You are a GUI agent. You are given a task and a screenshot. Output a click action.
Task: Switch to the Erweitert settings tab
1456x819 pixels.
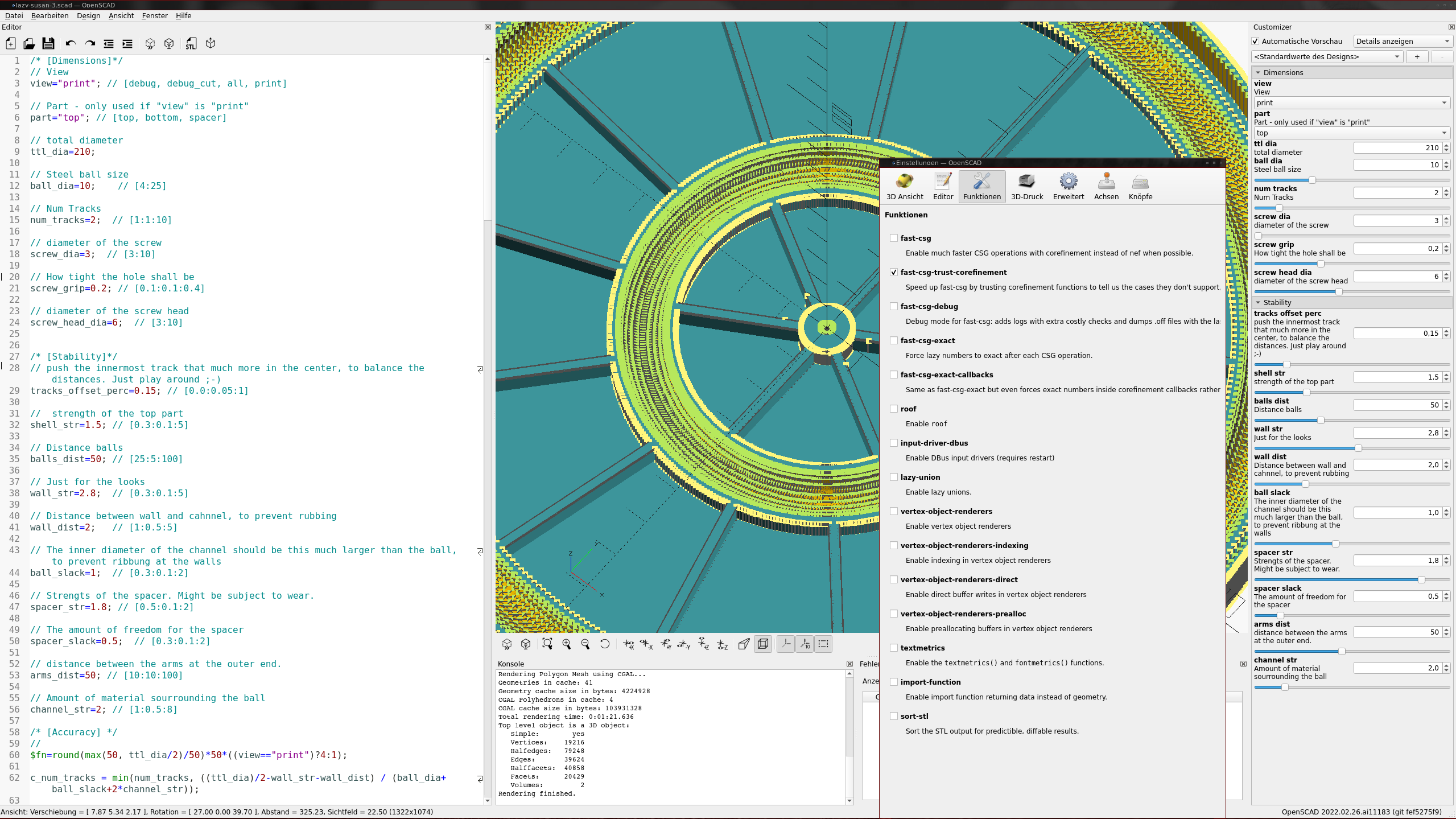click(1068, 186)
